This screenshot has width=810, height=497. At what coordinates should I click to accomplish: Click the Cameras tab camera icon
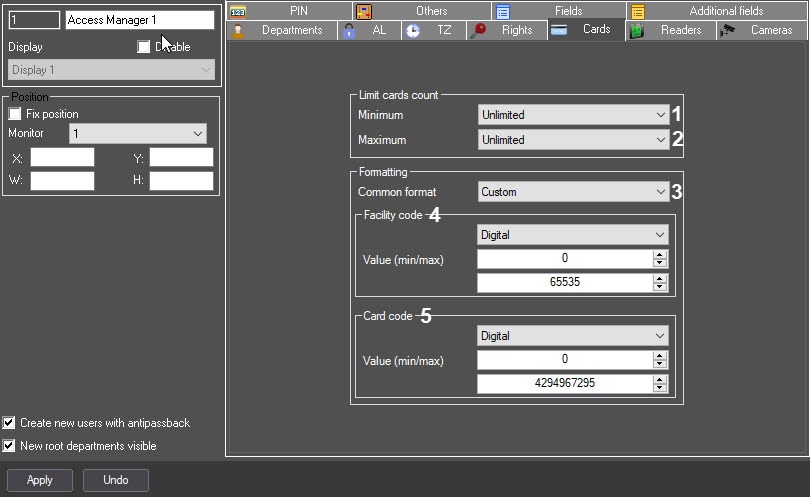pos(728,31)
